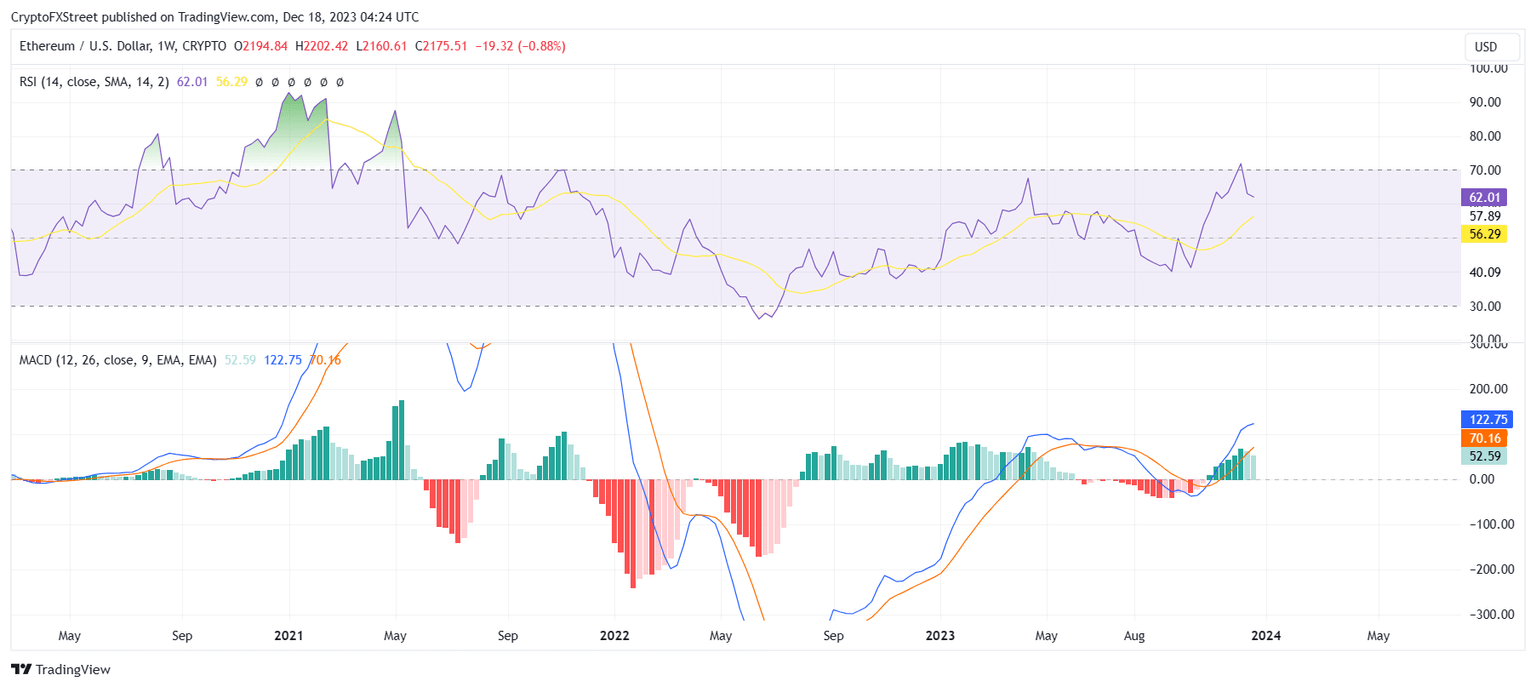Toggle the fourth ø icon in RSI legend
This screenshot has width=1536, height=688.
307,82
